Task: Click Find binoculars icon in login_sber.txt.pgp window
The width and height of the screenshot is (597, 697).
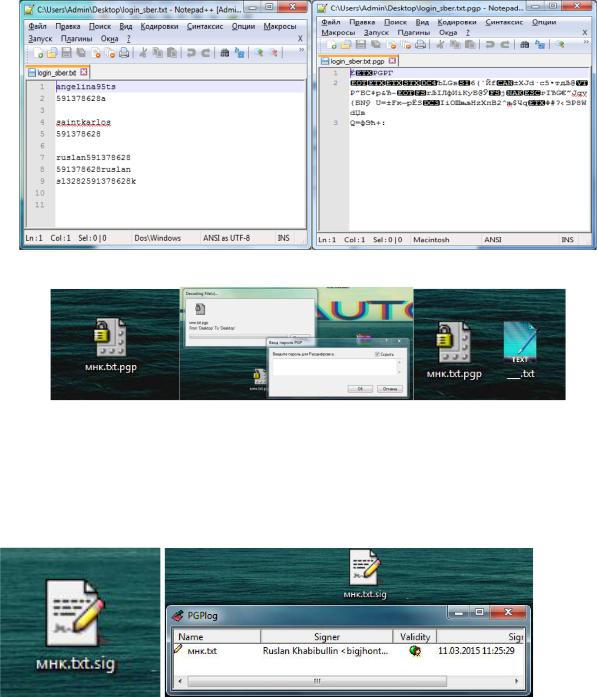Action: [x=525, y=44]
